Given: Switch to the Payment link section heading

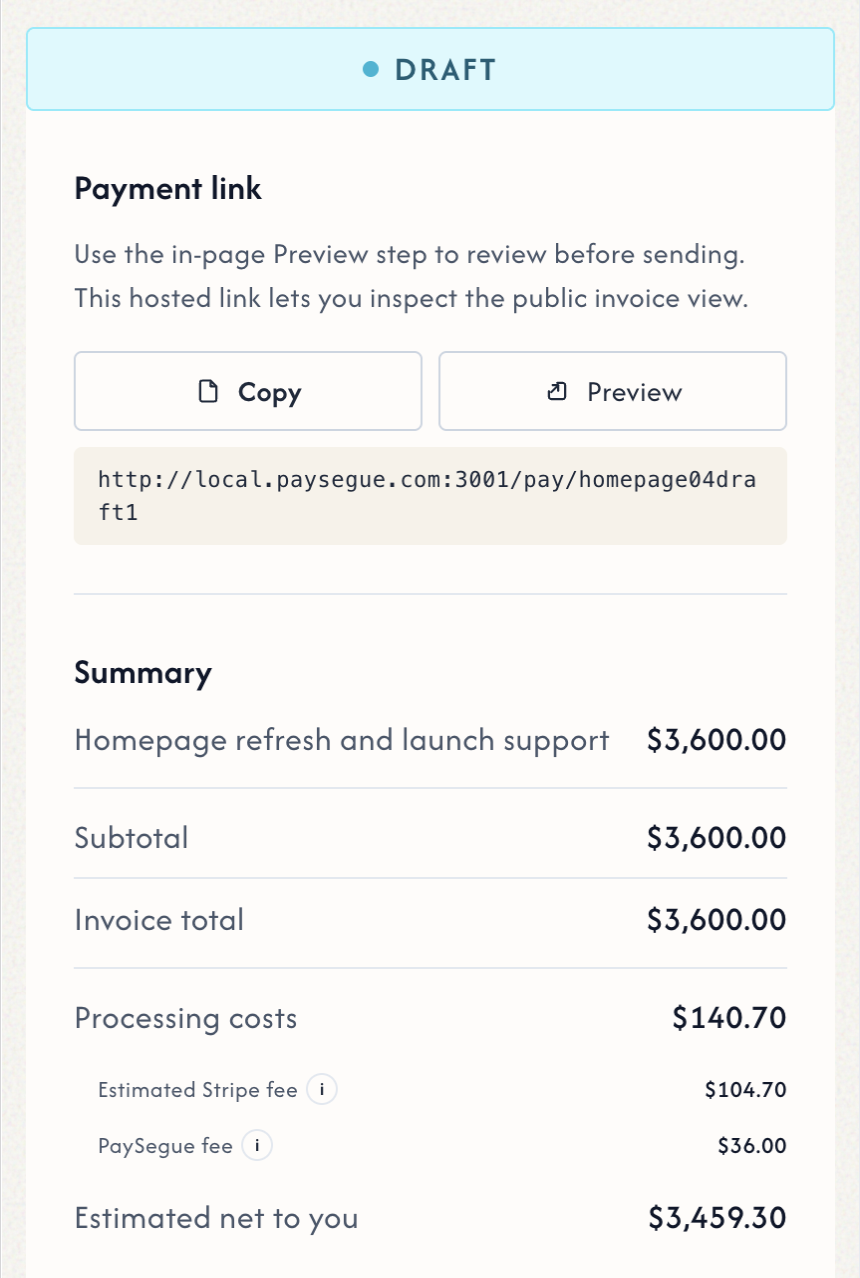Looking at the screenshot, I should [x=167, y=188].
